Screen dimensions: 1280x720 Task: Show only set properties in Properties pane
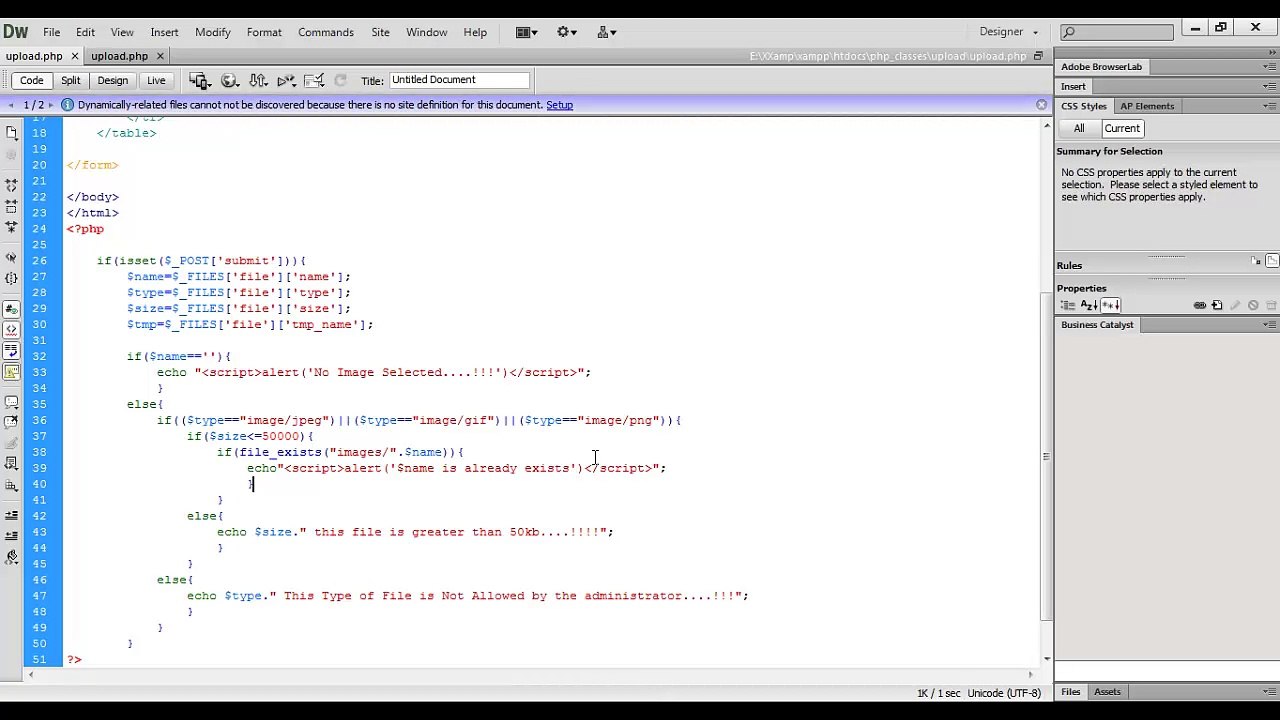(x=1110, y=305)
